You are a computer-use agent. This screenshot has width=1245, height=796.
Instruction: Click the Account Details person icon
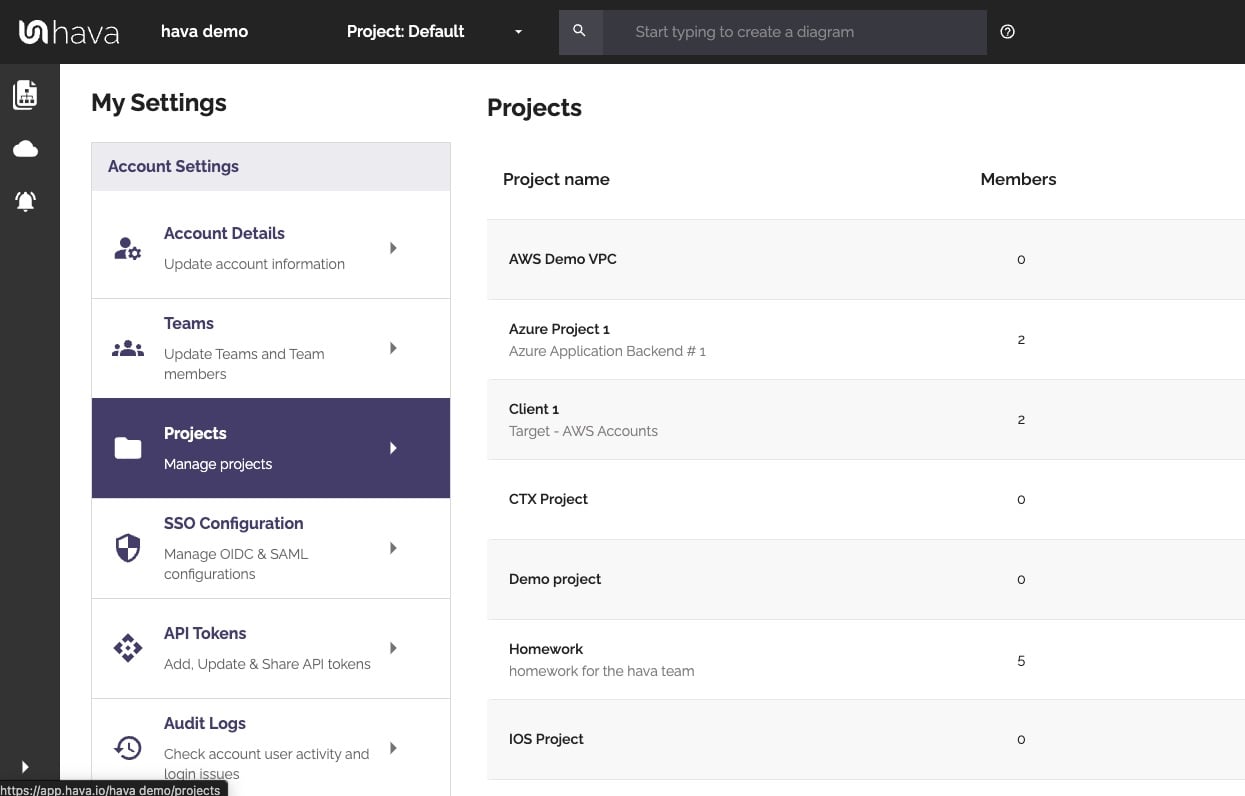tap(128, 247)
